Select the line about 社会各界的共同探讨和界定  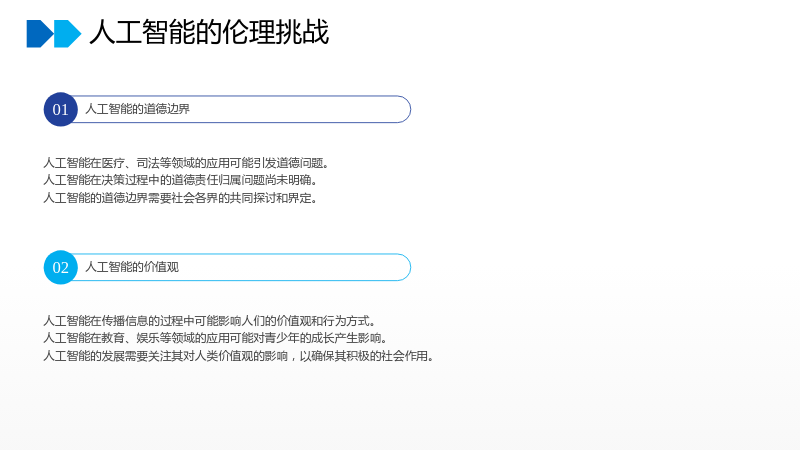click(181, 197)
